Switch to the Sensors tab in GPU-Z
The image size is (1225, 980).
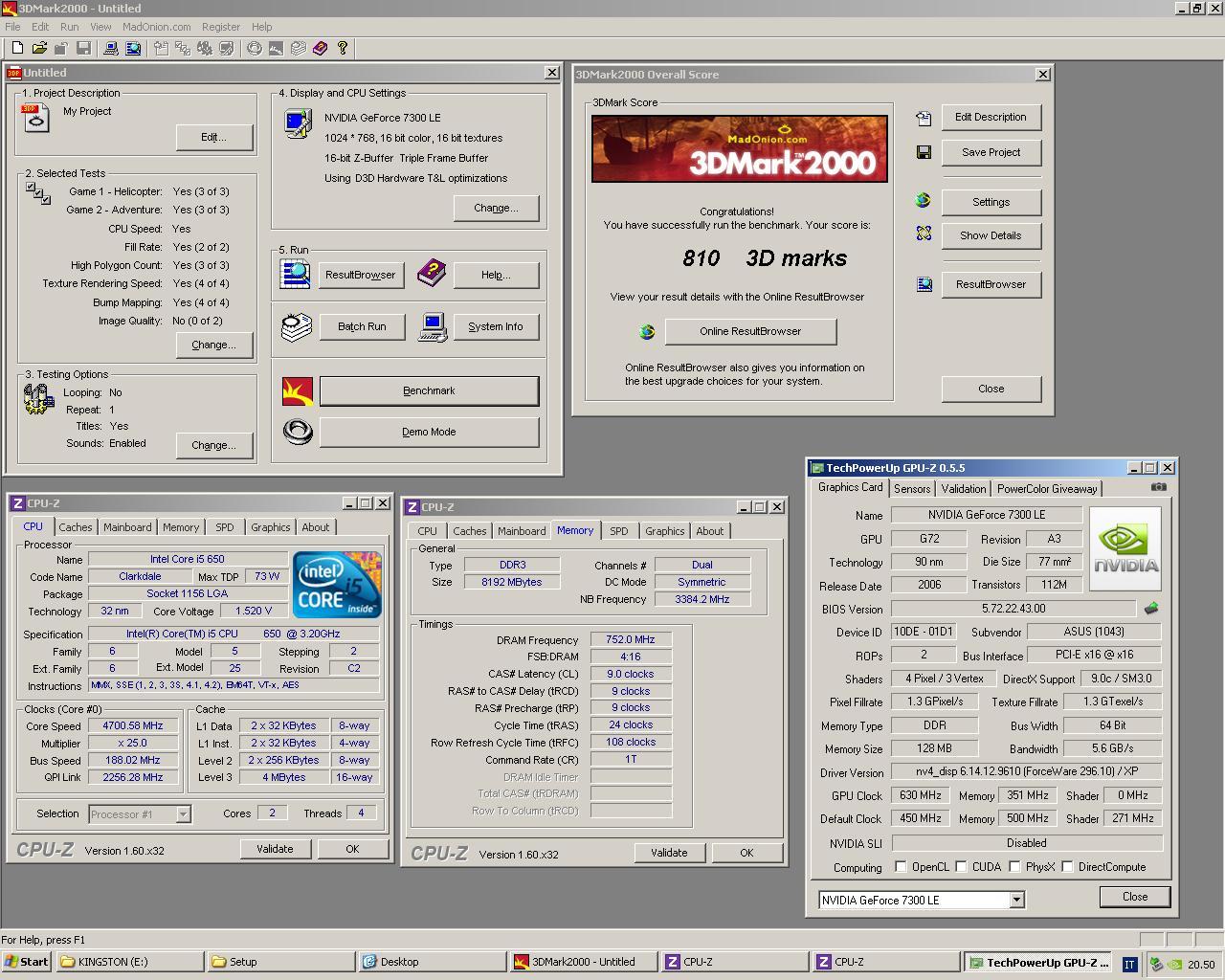click(912, 489)
